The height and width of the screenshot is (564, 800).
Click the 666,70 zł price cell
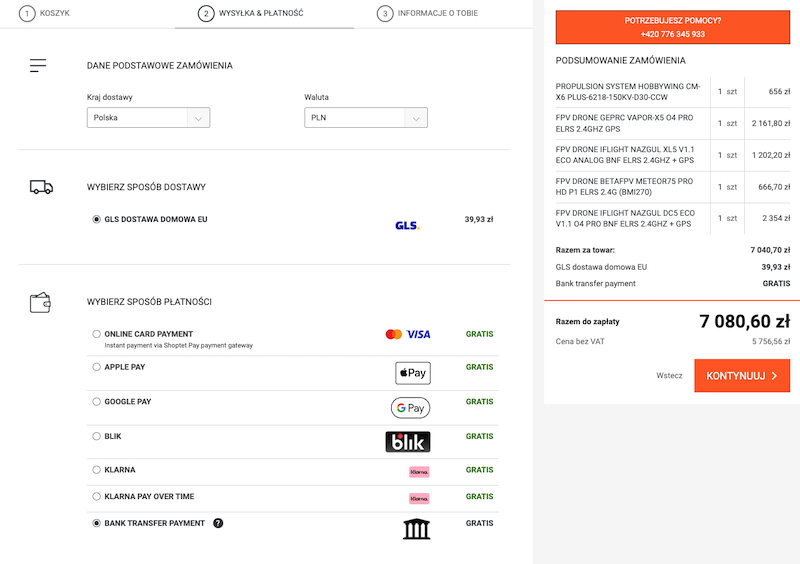(774, 187)
